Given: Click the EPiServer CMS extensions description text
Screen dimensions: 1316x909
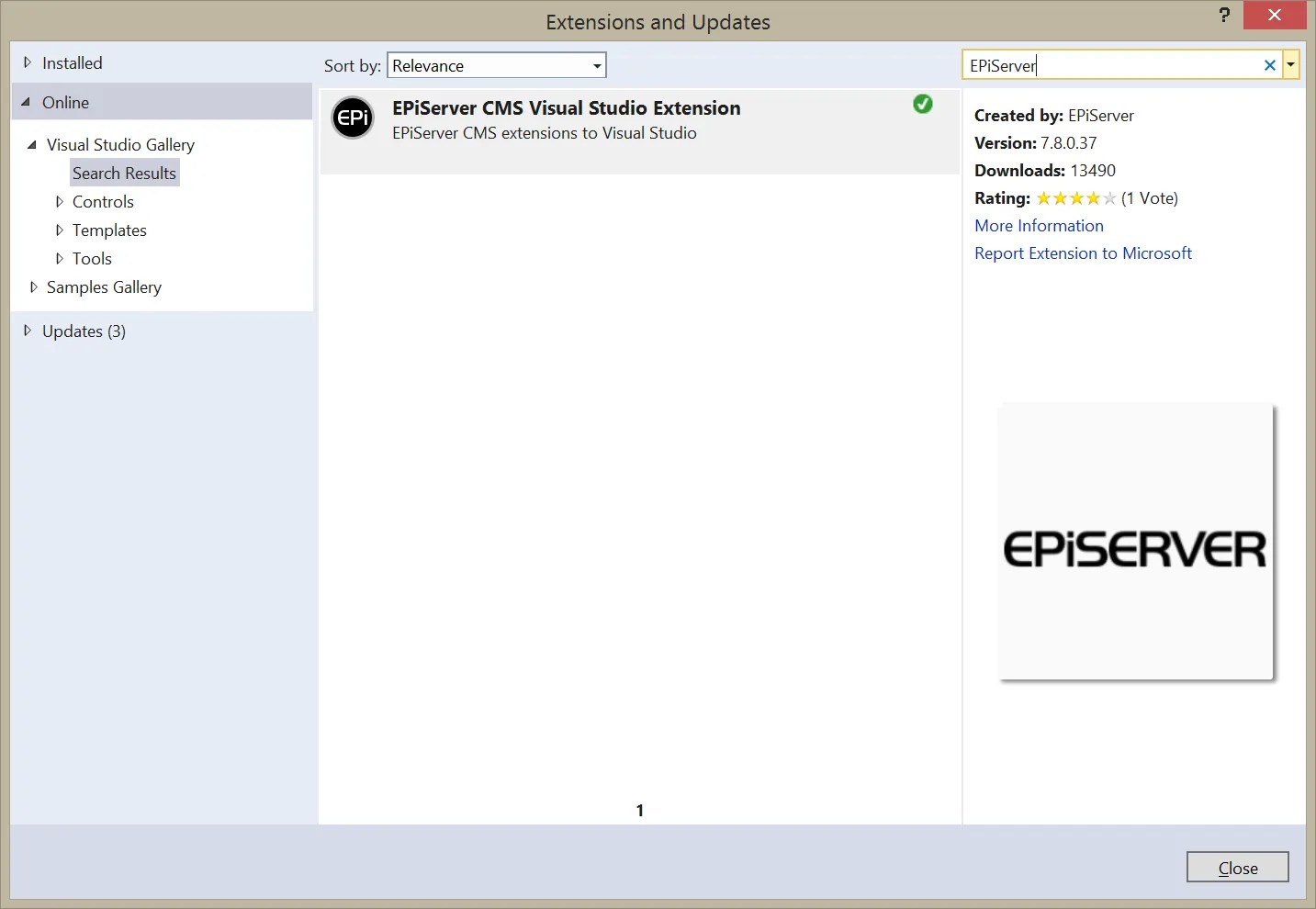Looking at the screenshot, I should 544,132.
